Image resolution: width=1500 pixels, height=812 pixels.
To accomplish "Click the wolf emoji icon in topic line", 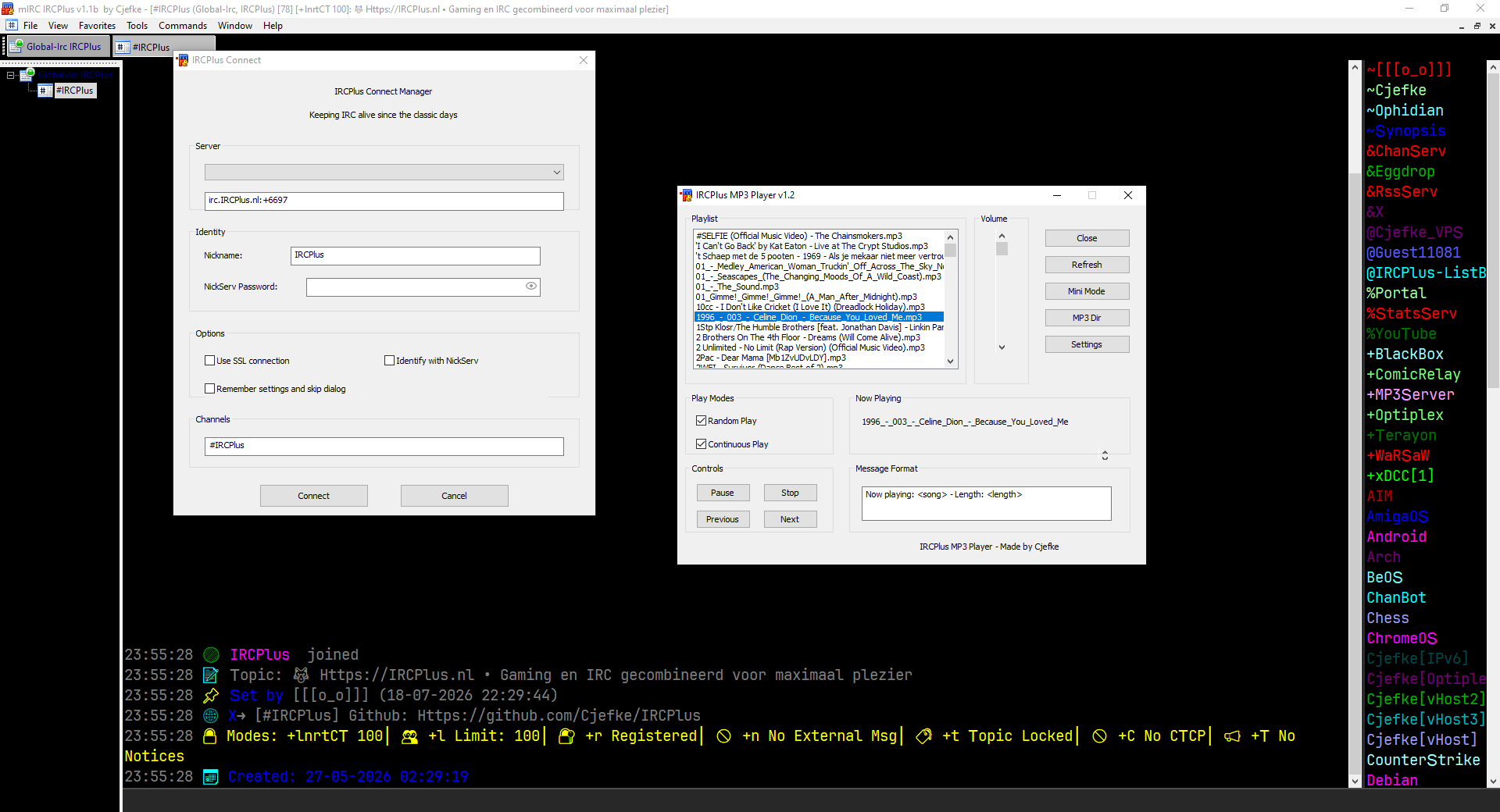I will (301, 675).
